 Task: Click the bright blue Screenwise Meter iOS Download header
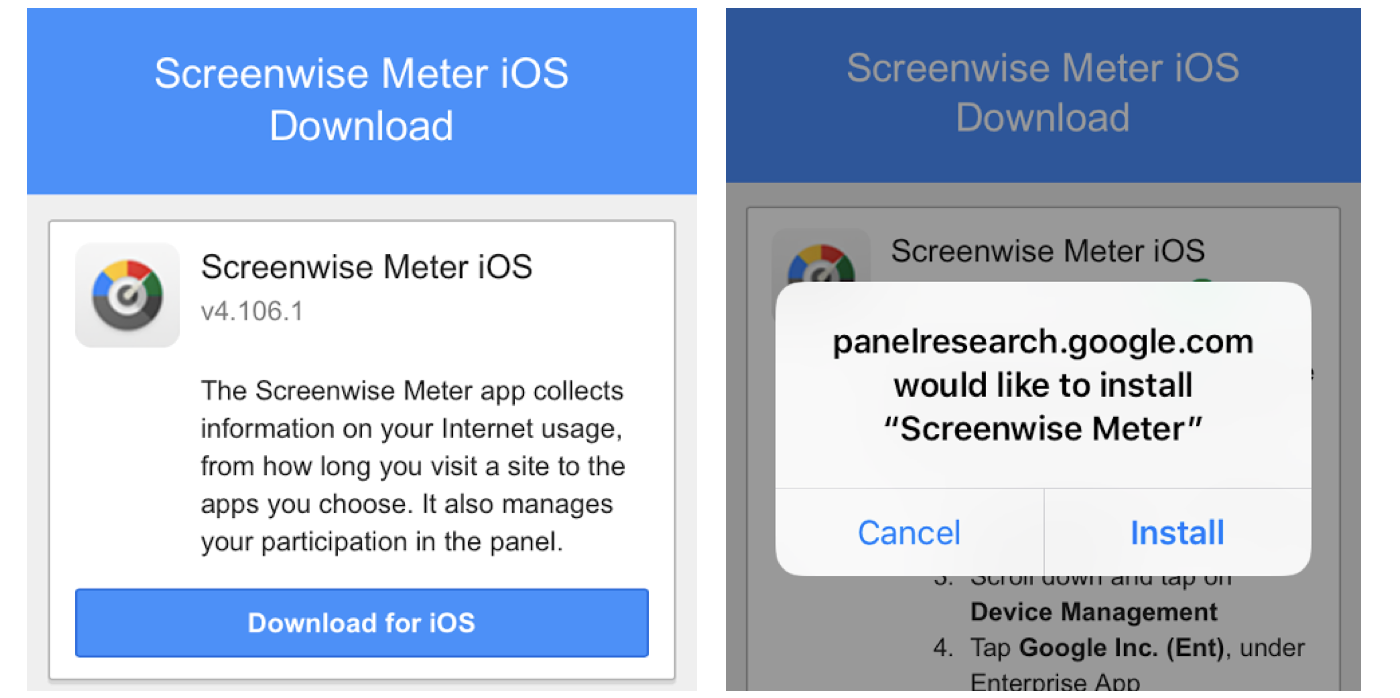point(361,100)
